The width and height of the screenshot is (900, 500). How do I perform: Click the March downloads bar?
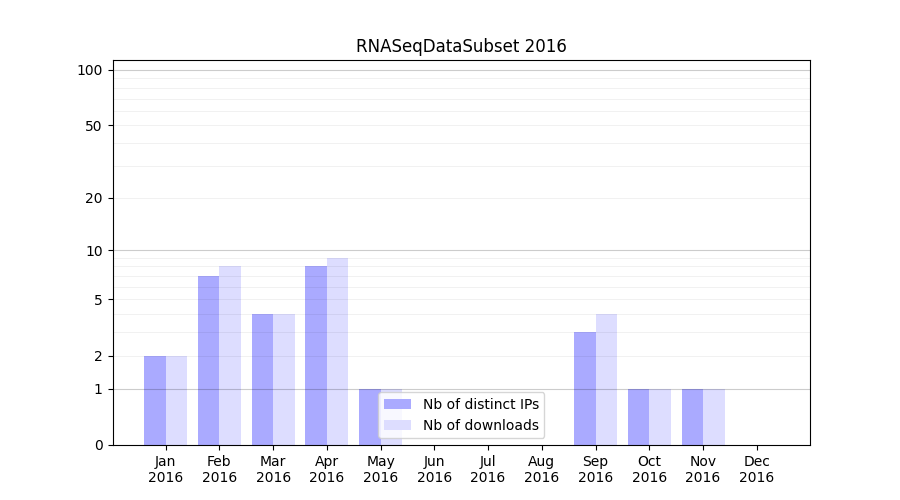[x=284, y=379]
